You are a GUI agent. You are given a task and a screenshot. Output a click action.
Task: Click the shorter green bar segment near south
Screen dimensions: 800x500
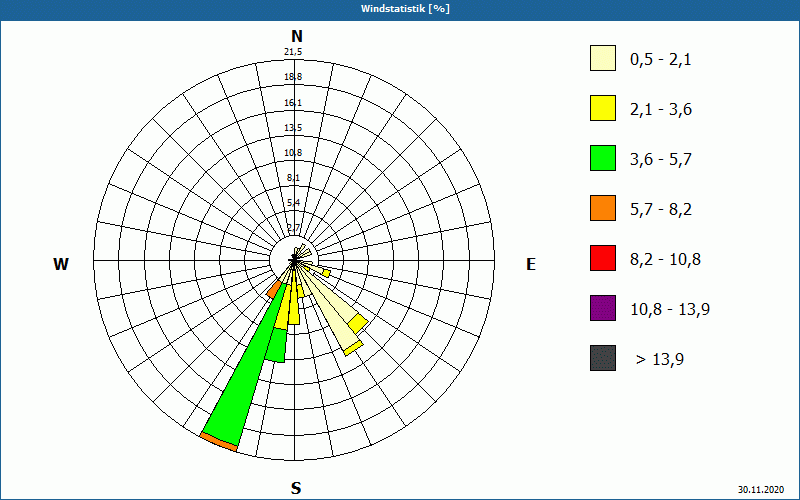[276, 345]
